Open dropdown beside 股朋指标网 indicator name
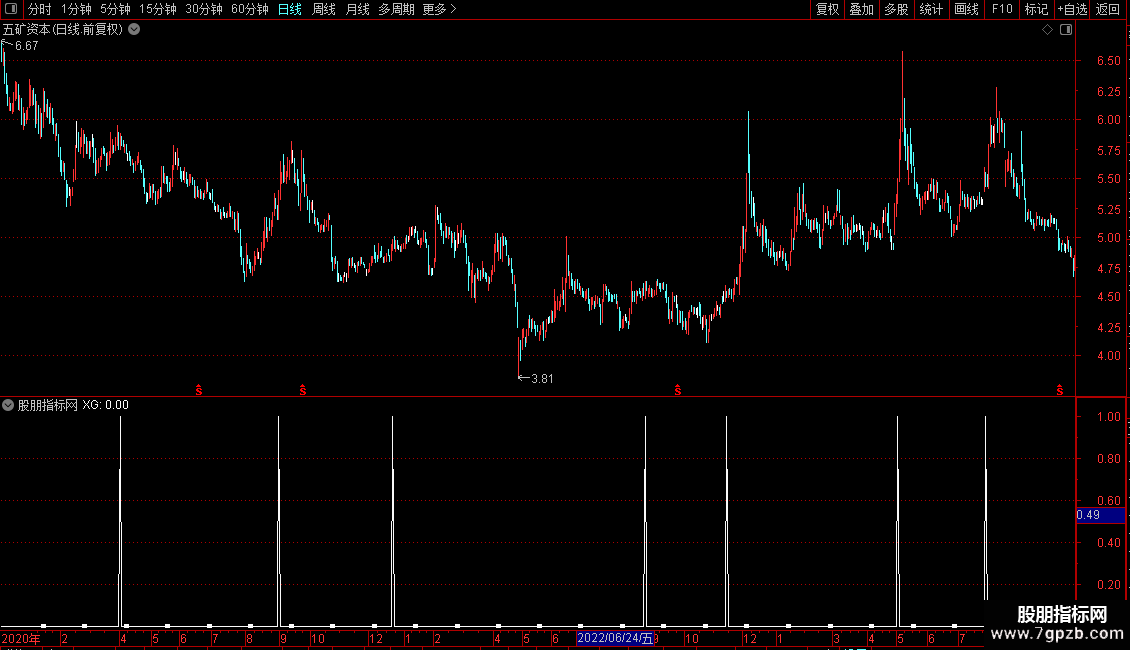The image size is (1130, 650). click(8, 405)
